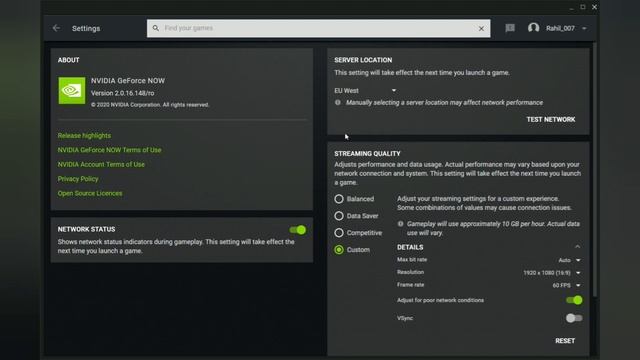Disable Adjust for poor network conditions toggle
This screenshot has height=360, width=640.
tap(574, 300)
